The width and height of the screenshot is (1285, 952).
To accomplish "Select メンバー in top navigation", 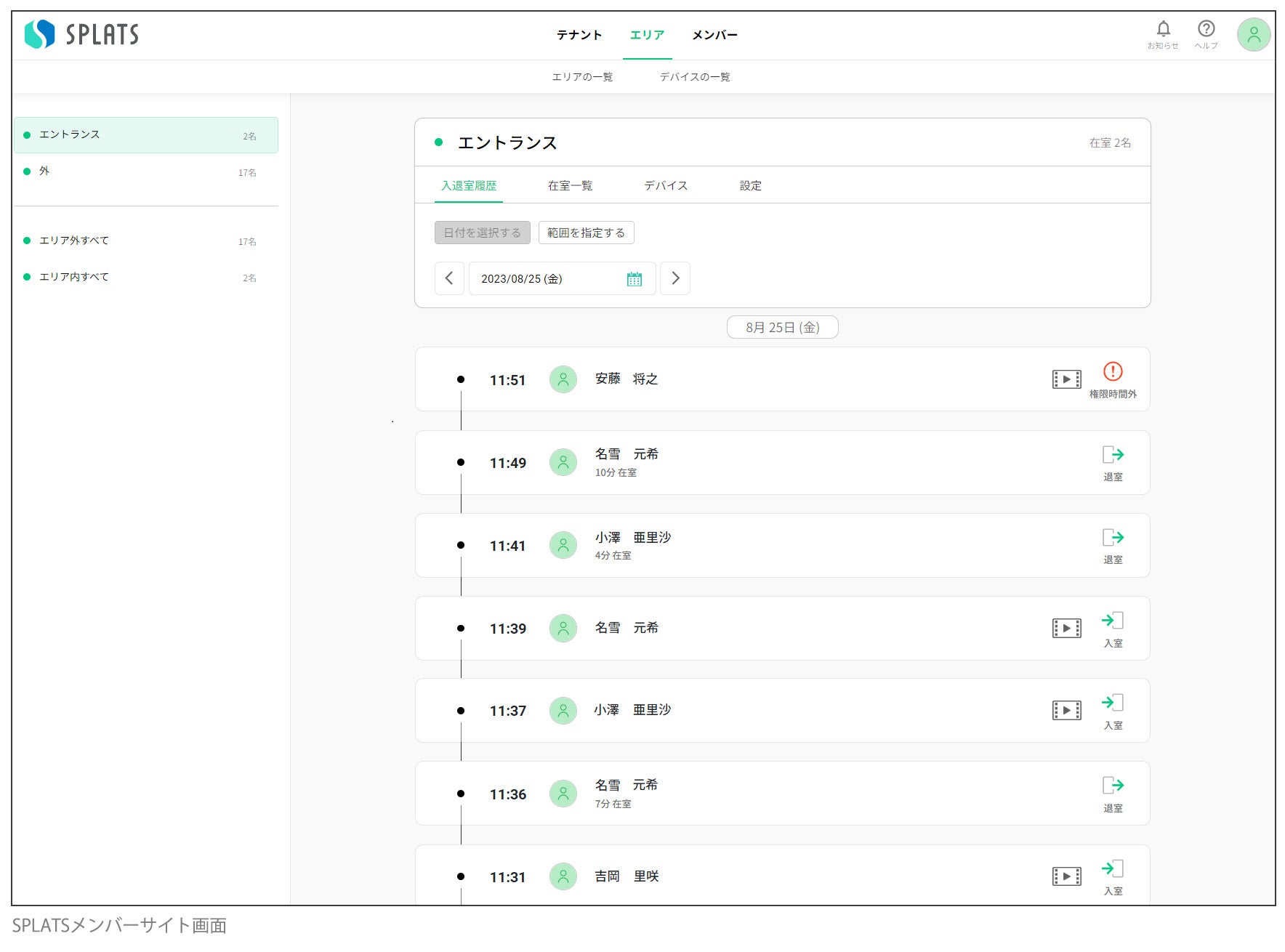I will pyautogui.click(x=714, y=35).
